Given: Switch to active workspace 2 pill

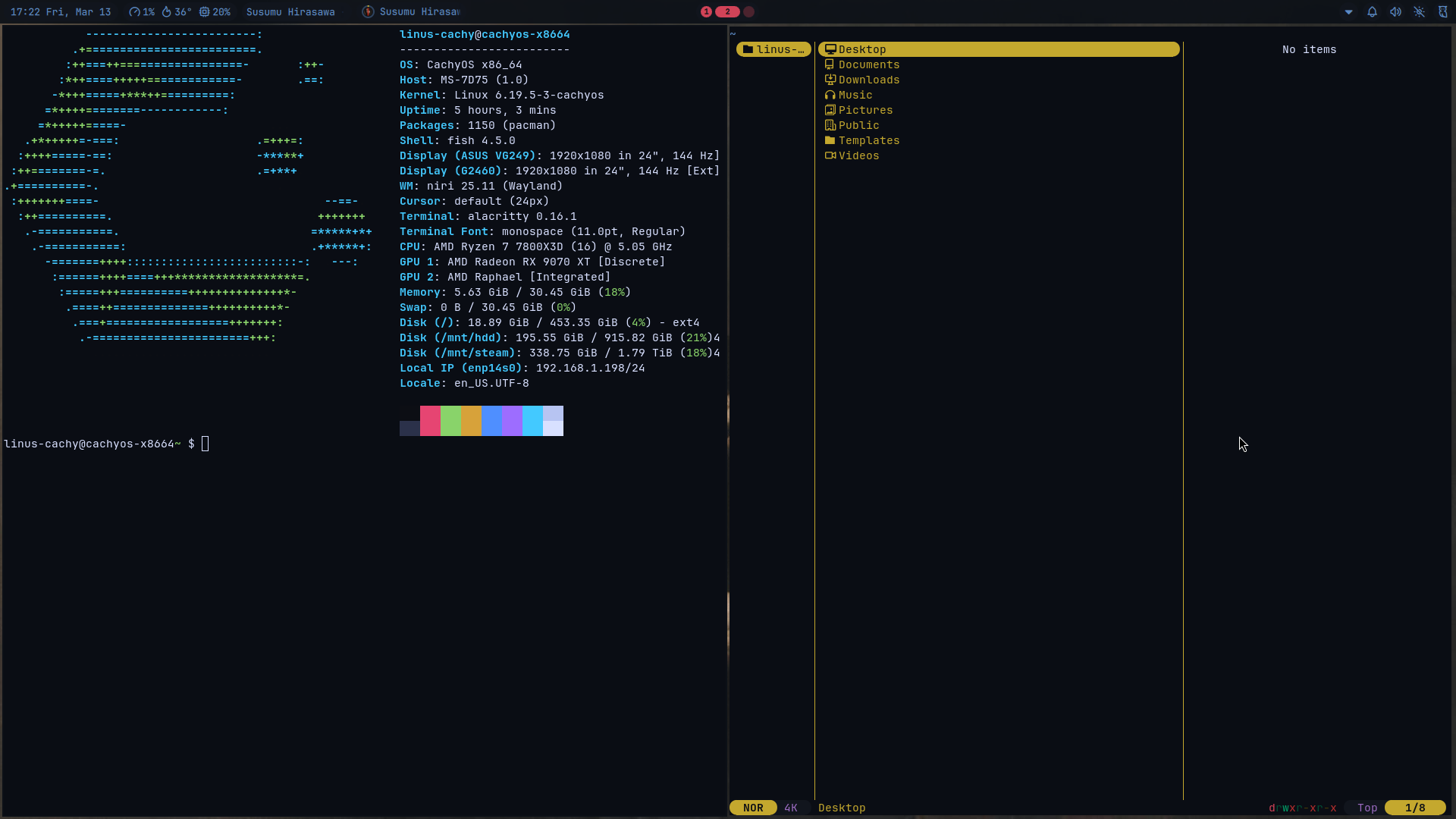Looking at the screenshot, I should click(x=727, y=12).
